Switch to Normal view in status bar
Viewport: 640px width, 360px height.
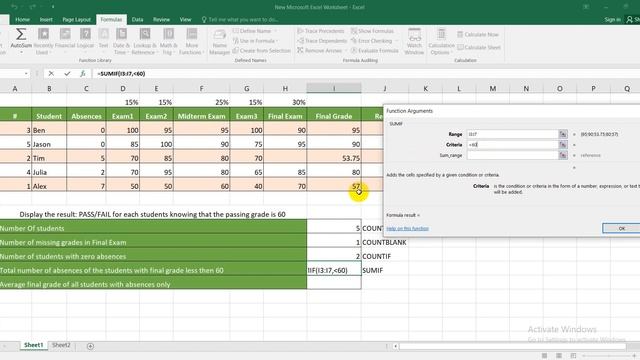point(544,356)
